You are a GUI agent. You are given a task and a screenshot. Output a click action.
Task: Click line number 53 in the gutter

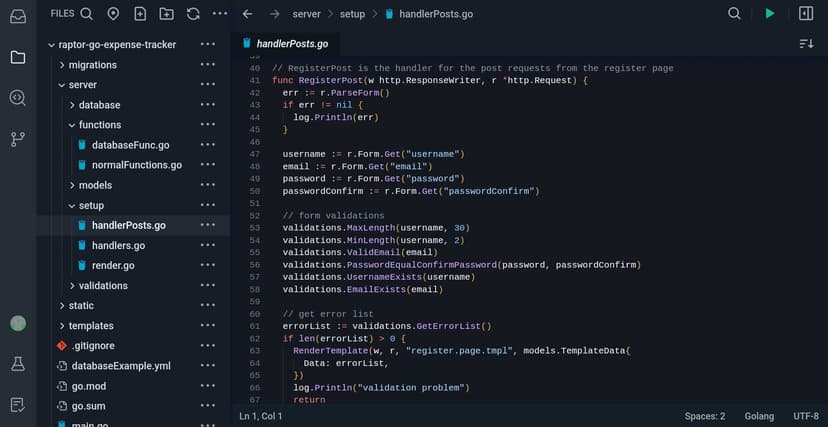pyautogui.click(x=255, y=228)
